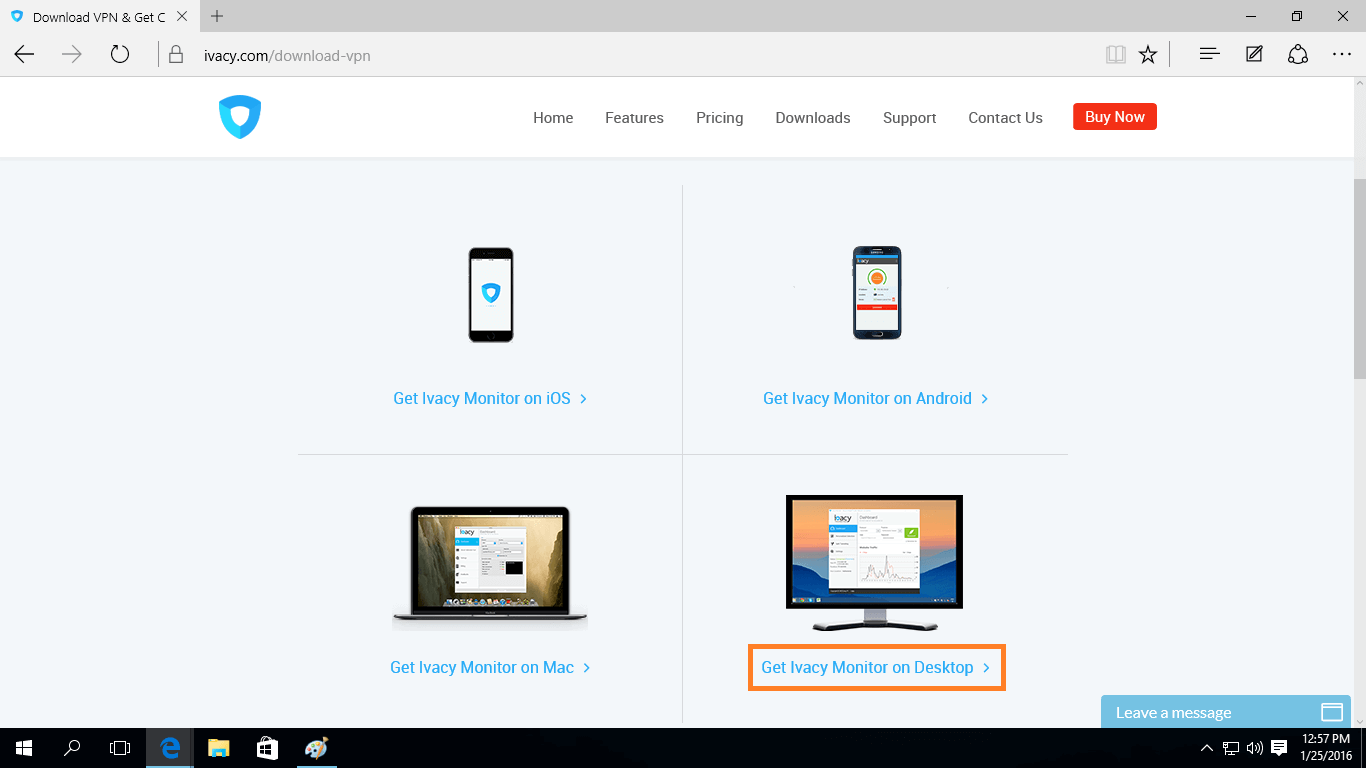Open the Edge More actions ellipsis

pos(1342,55)
